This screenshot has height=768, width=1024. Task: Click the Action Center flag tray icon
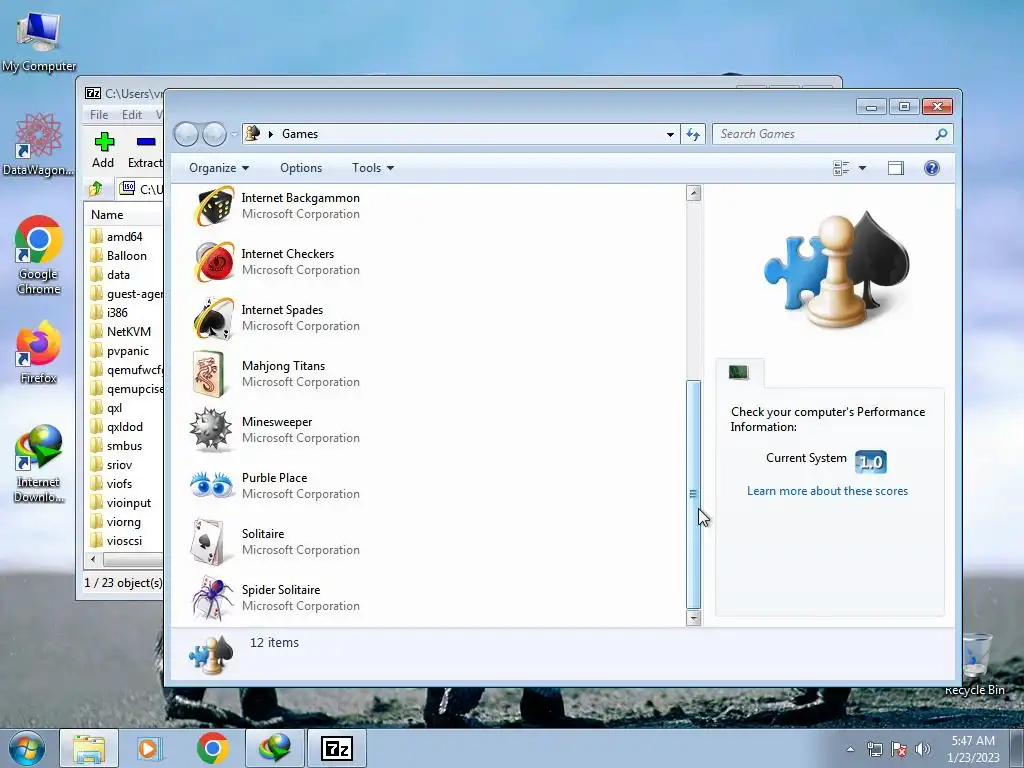coord(899,749)
